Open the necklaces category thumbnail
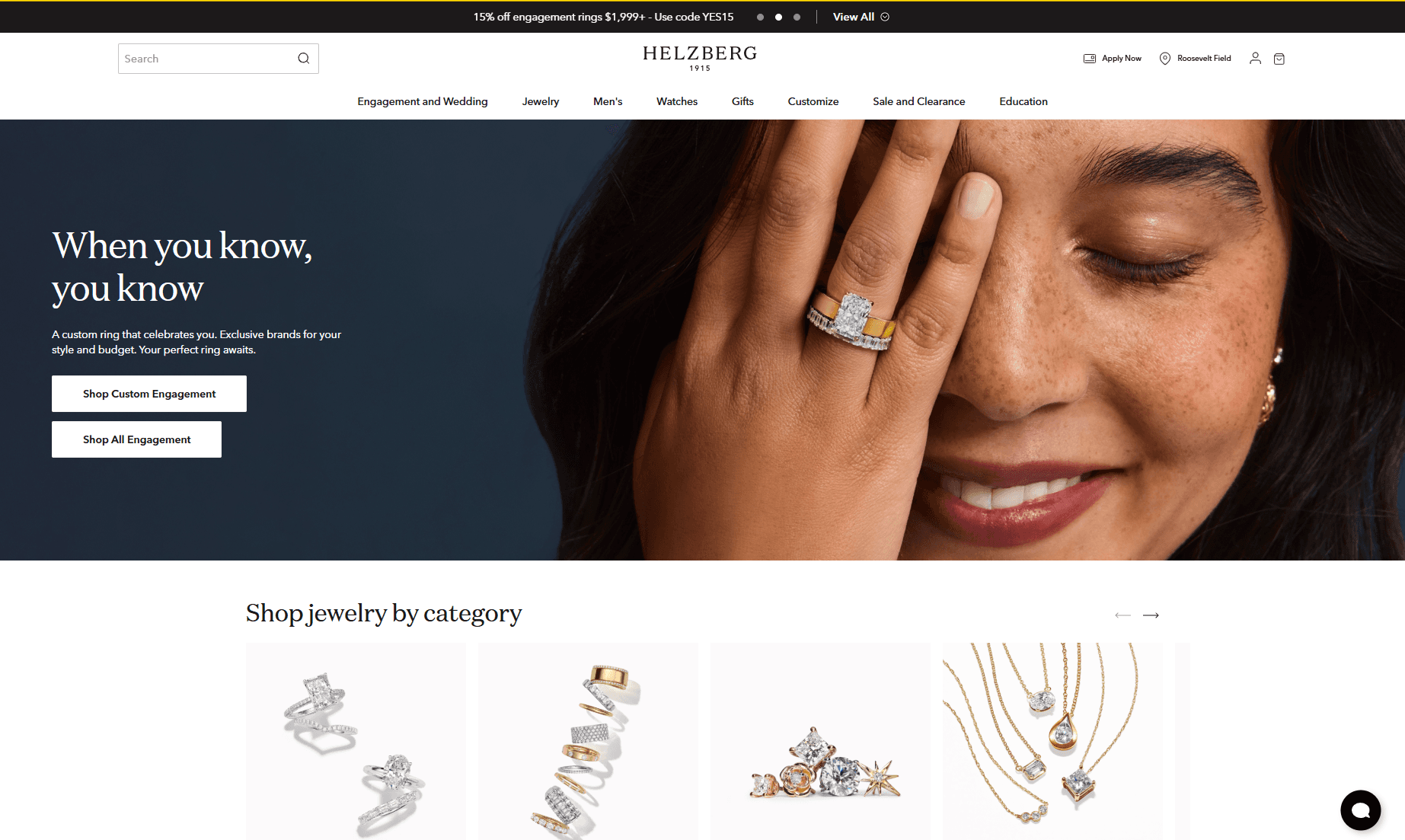Viewport: 1405px width, 840px height. coord(1052,741)
